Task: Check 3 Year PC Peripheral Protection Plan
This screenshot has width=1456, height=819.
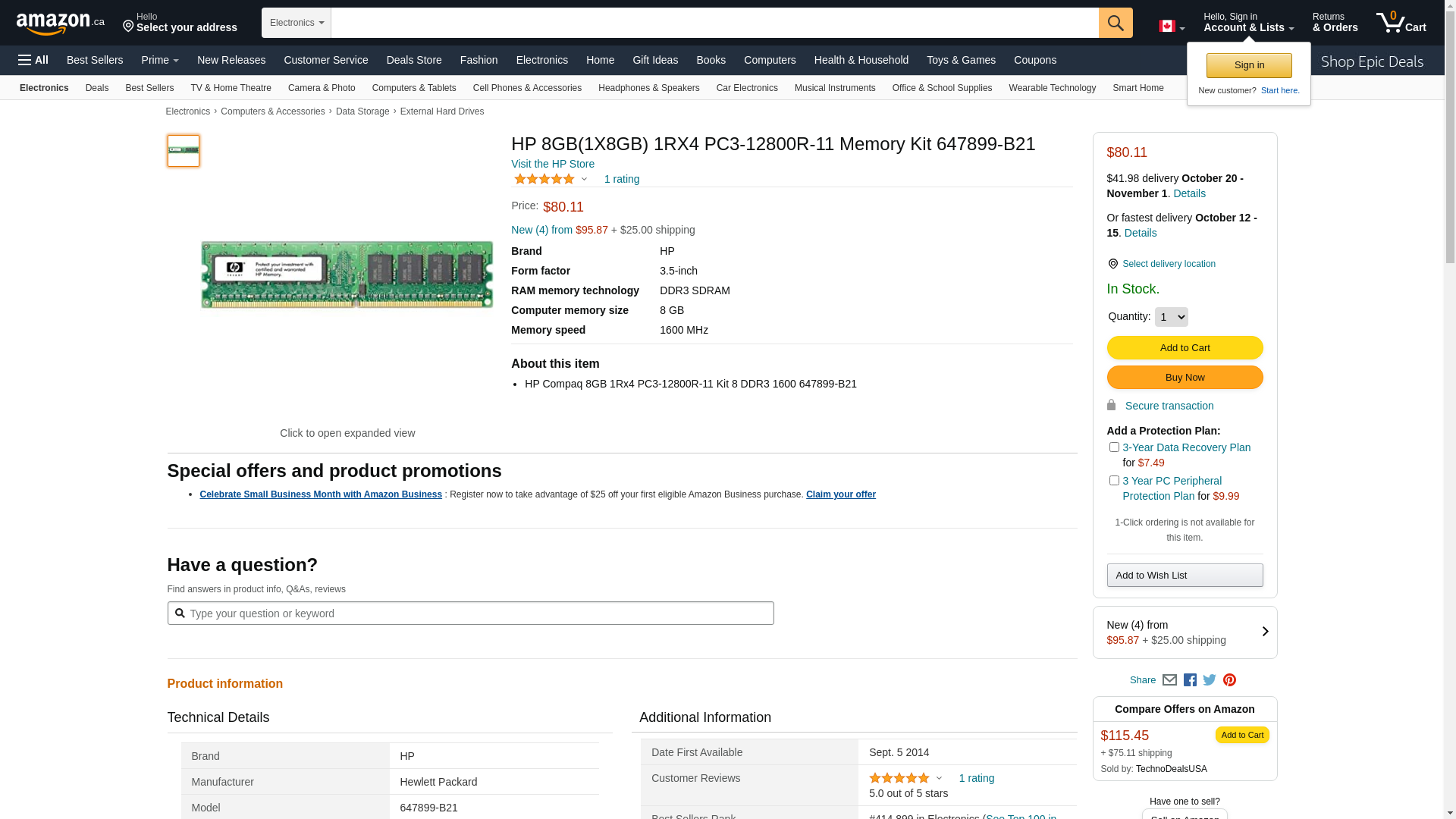Action: pos(1114,481)
